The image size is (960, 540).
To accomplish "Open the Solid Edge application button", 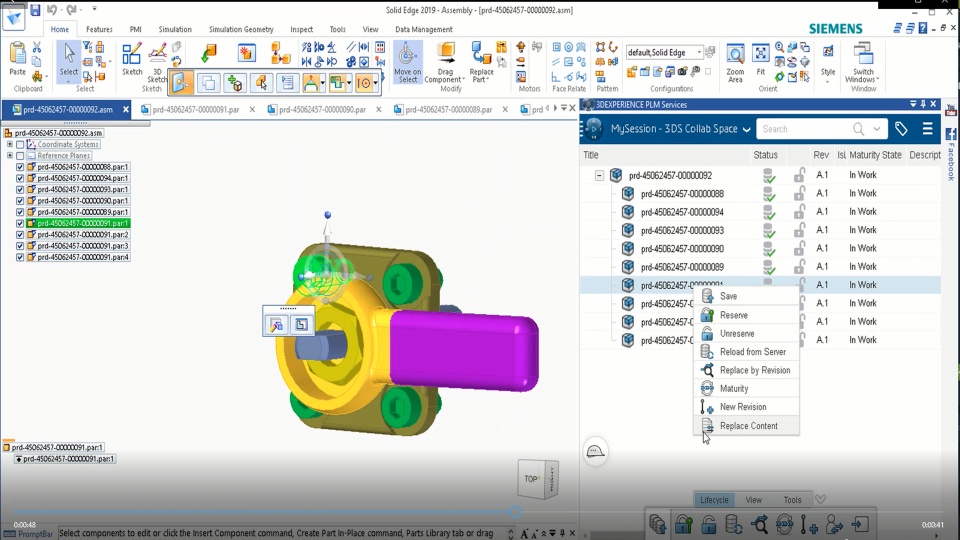I will tap(13, 17).
